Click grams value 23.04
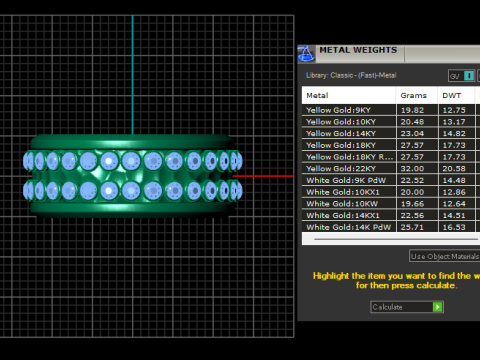Screen dimensions: 480x360 coord(412,134)
